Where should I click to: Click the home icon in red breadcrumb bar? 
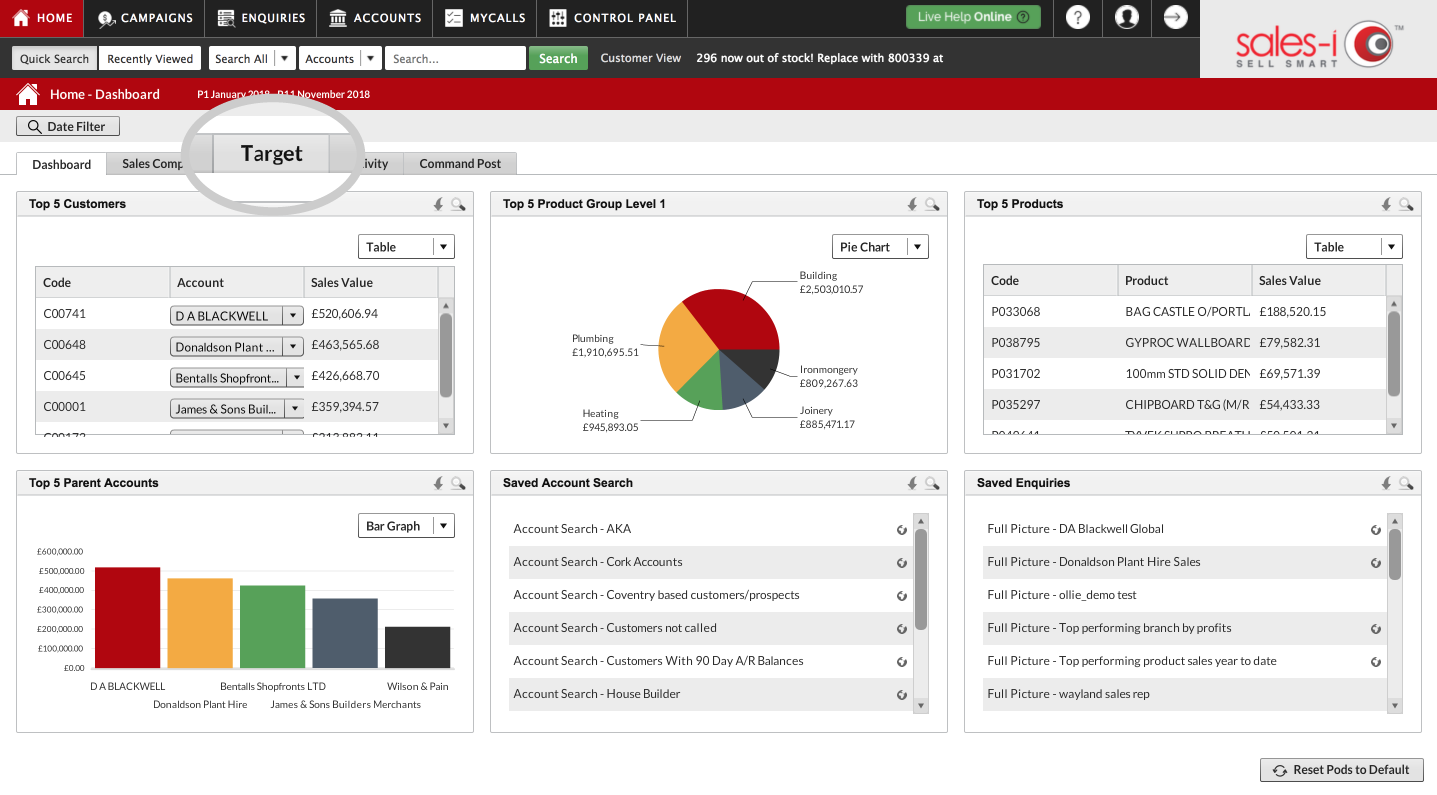tap(28, 94)
